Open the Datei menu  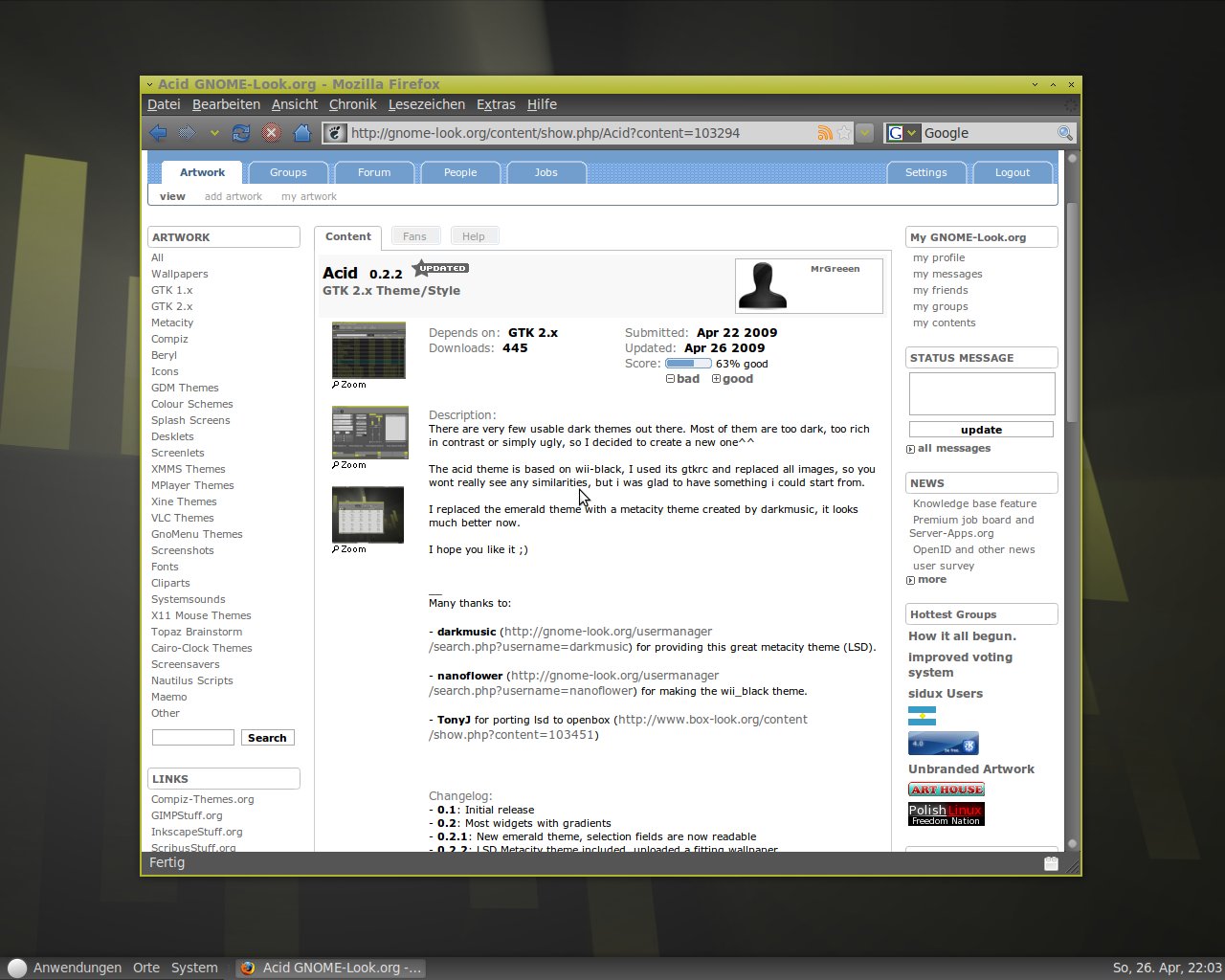(164, 104)
